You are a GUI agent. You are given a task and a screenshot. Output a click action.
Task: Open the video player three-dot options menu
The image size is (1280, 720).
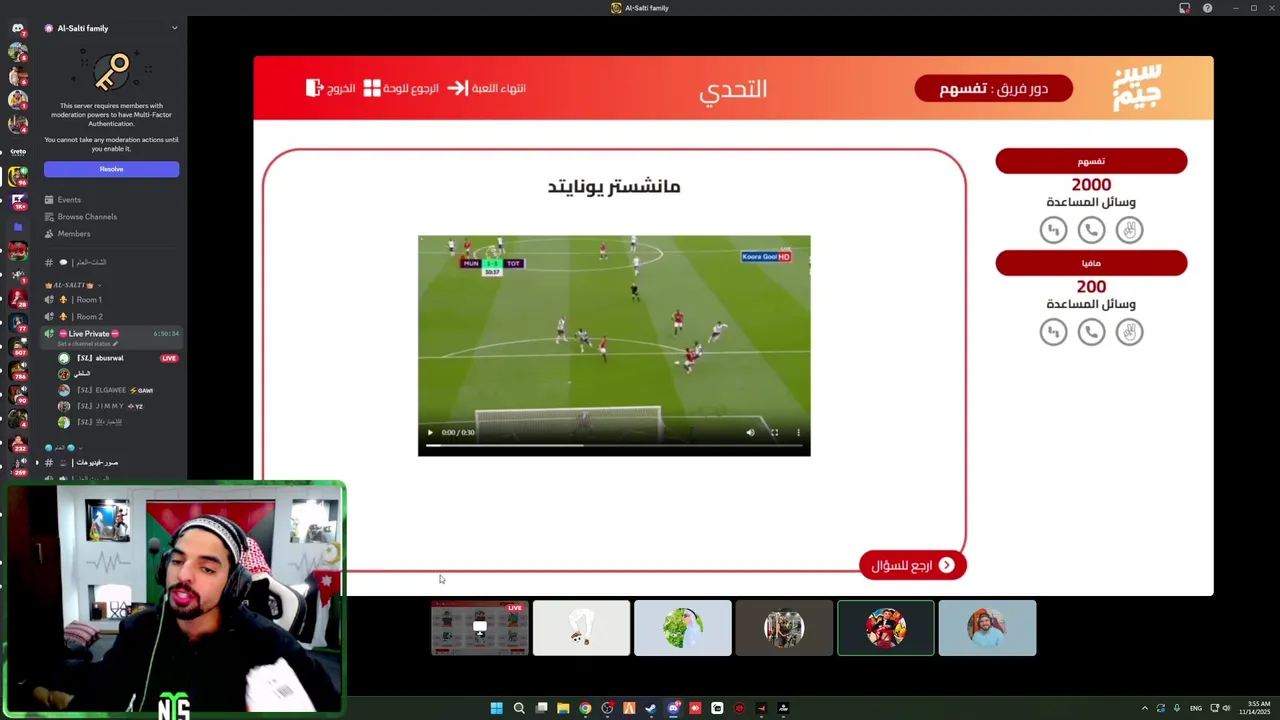click(x=798, y=432)
